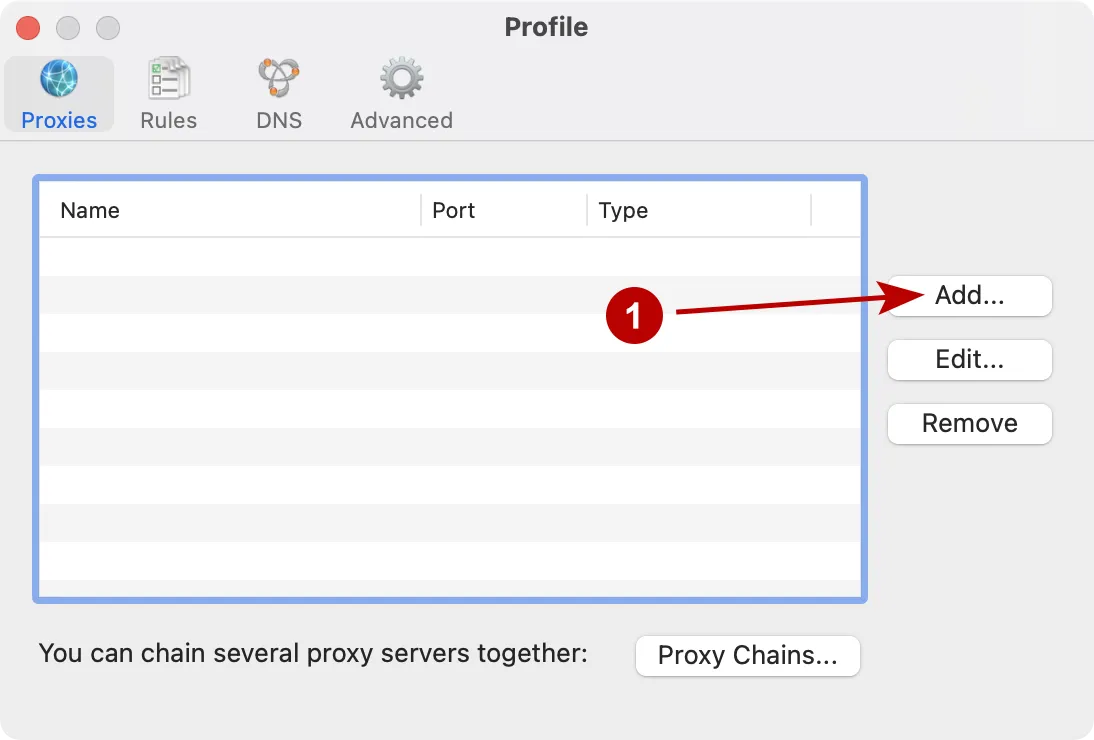1094x740 pixels.
Task: Click the network-nodes icon above DNS label
Action: pyautogui.click(x=277, y=78)
